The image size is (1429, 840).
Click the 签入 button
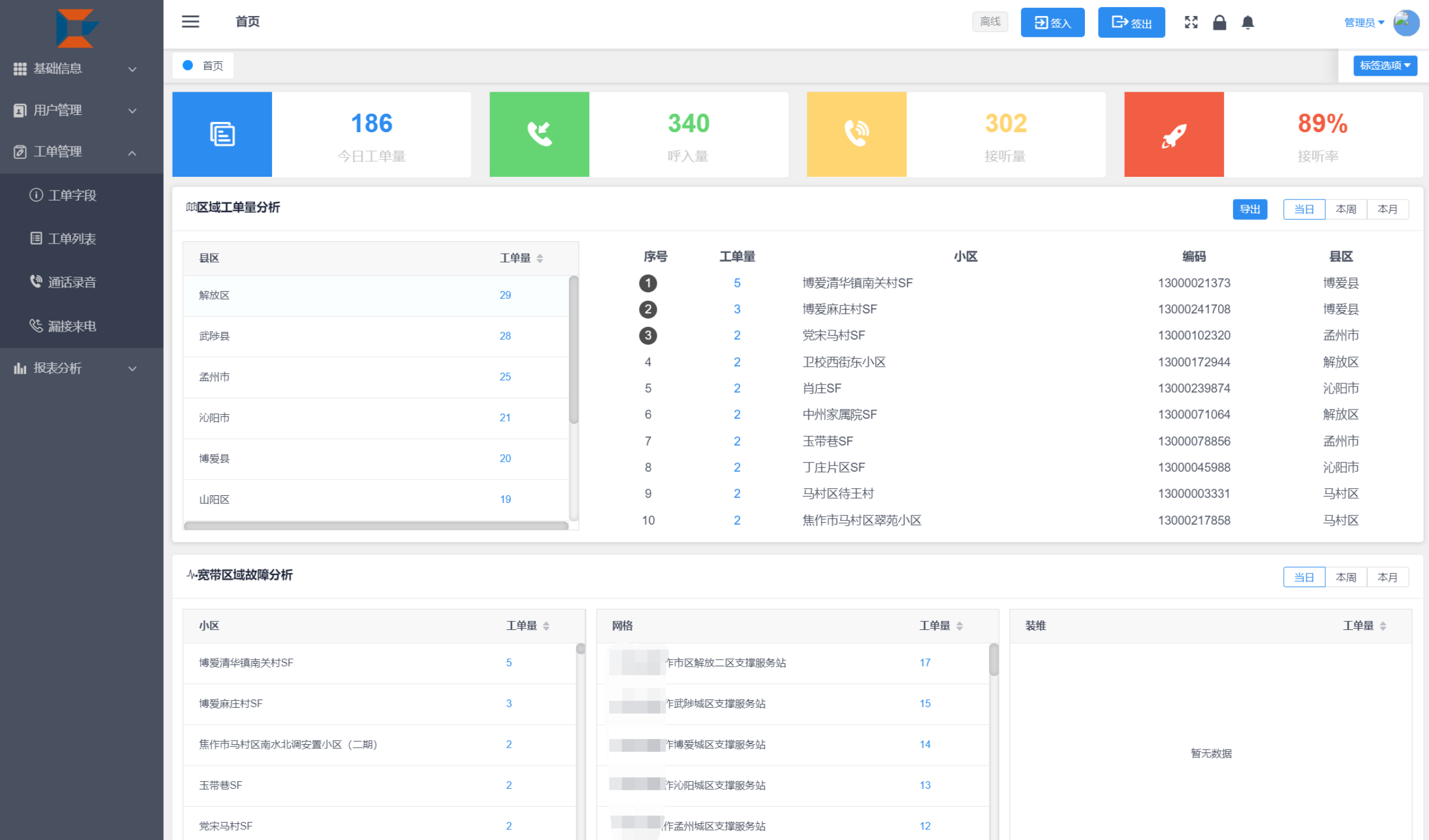tap(1052, 23)
